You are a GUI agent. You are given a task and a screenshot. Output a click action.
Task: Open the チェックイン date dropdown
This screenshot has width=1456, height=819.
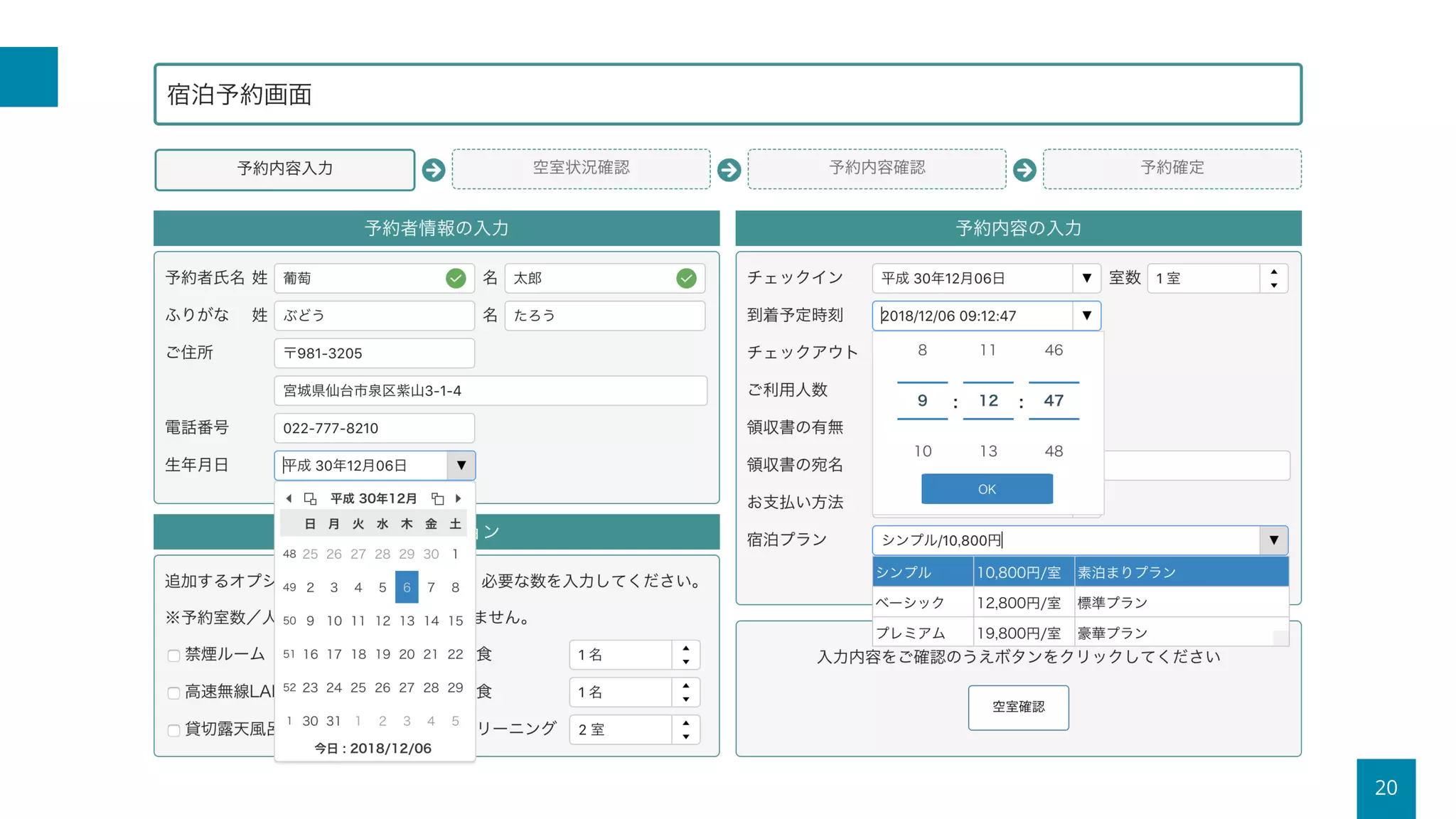pyautogui.click(x=1086, y=278)
